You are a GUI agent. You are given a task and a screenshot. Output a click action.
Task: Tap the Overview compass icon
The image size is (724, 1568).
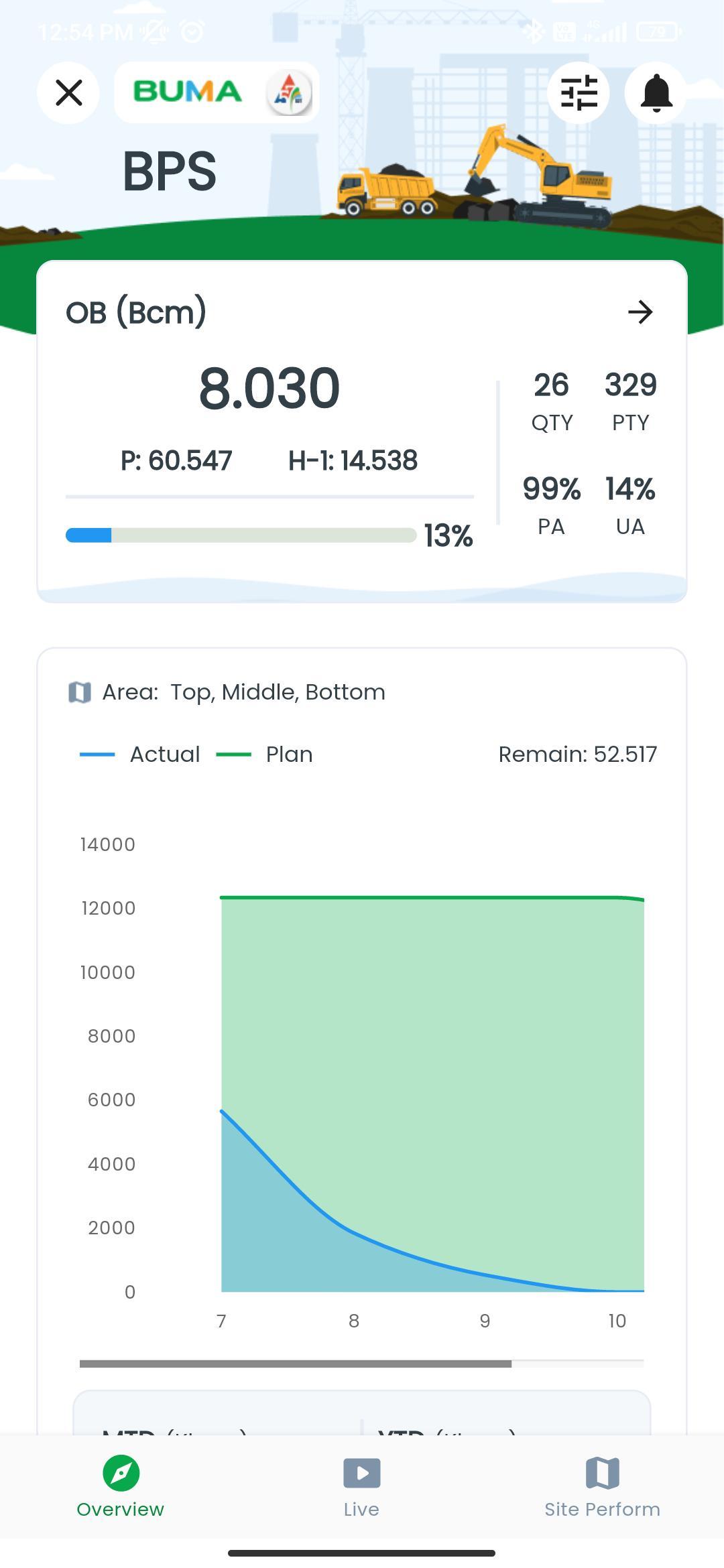[121, 1473]
